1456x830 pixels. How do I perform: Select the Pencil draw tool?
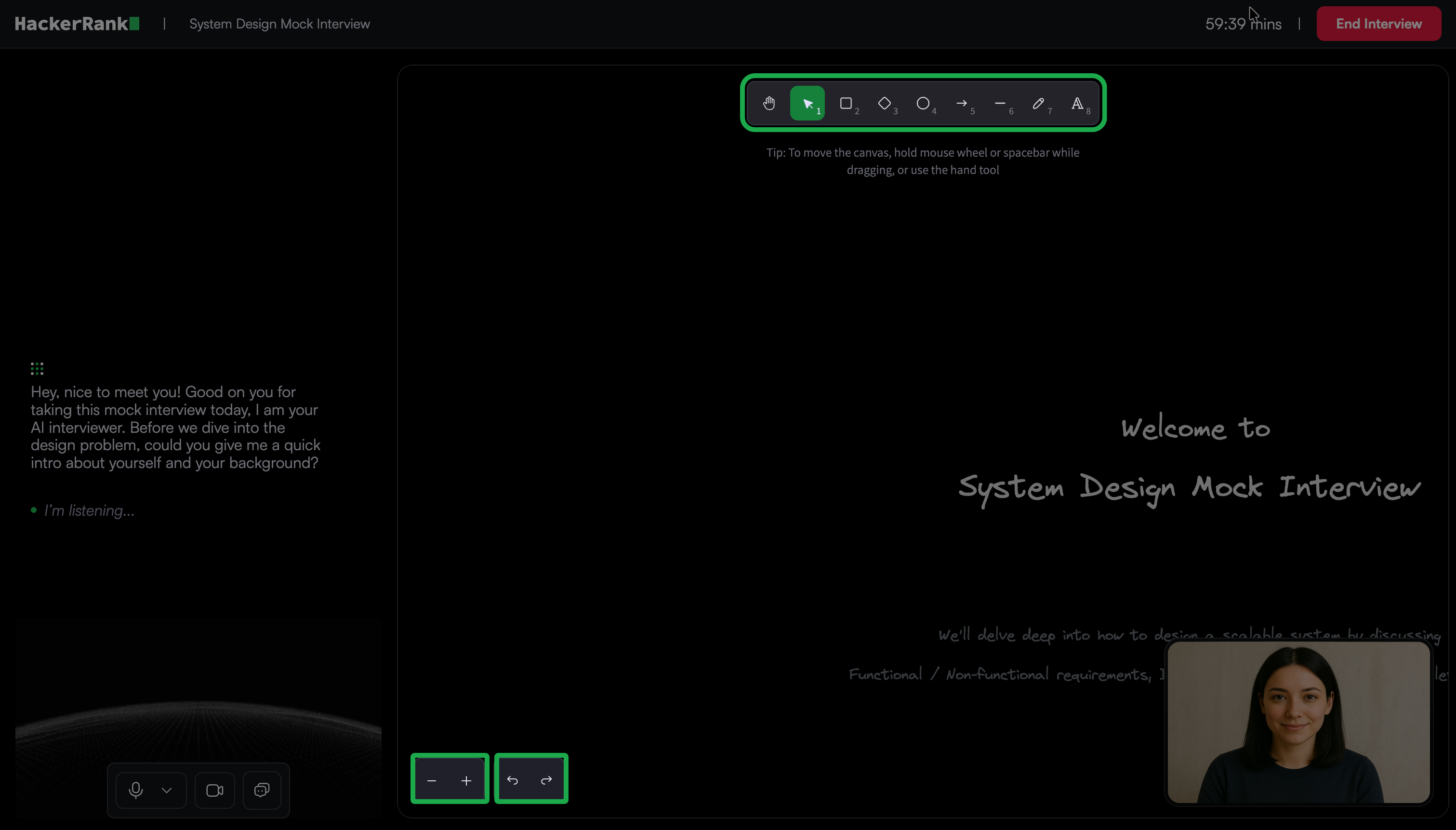click(1038, 103)
